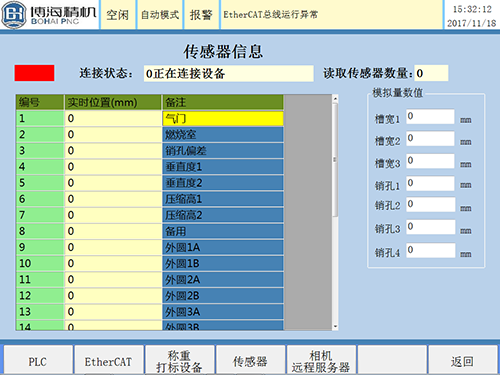Image resolution: width=500 pixels, height=375 pixels.
Task: Open the PLC tab
Action: pos(38,361)
